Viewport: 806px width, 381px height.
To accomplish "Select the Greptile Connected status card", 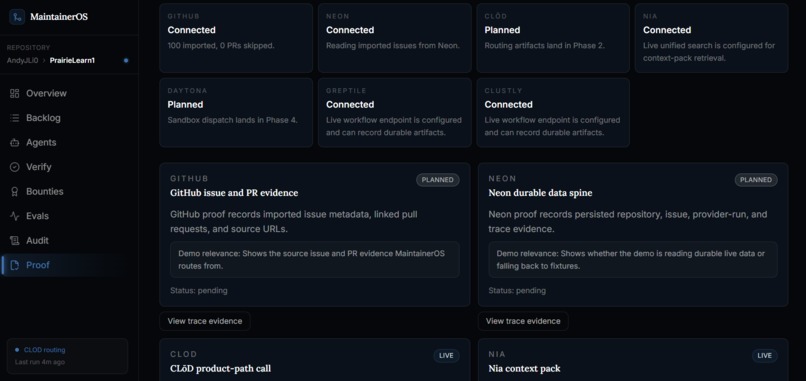I will [x=394, y=113].
